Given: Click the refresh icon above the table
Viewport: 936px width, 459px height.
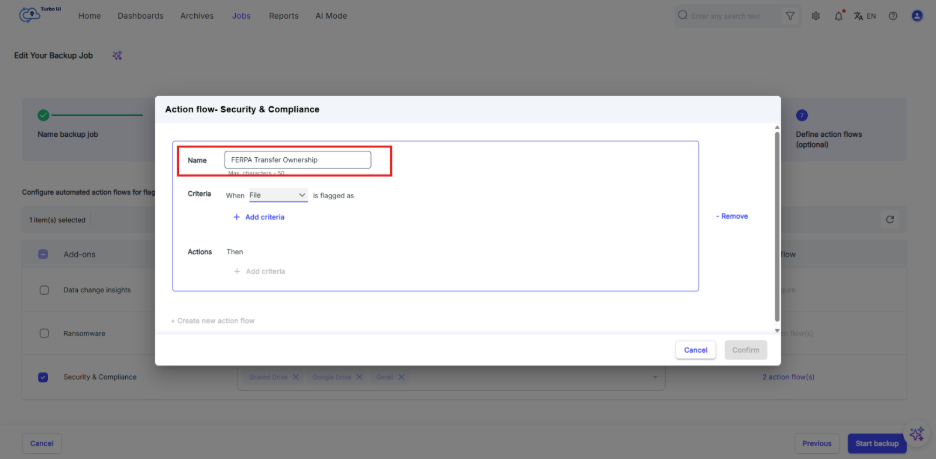Looking at the screenshot, I should click(889, 219).
